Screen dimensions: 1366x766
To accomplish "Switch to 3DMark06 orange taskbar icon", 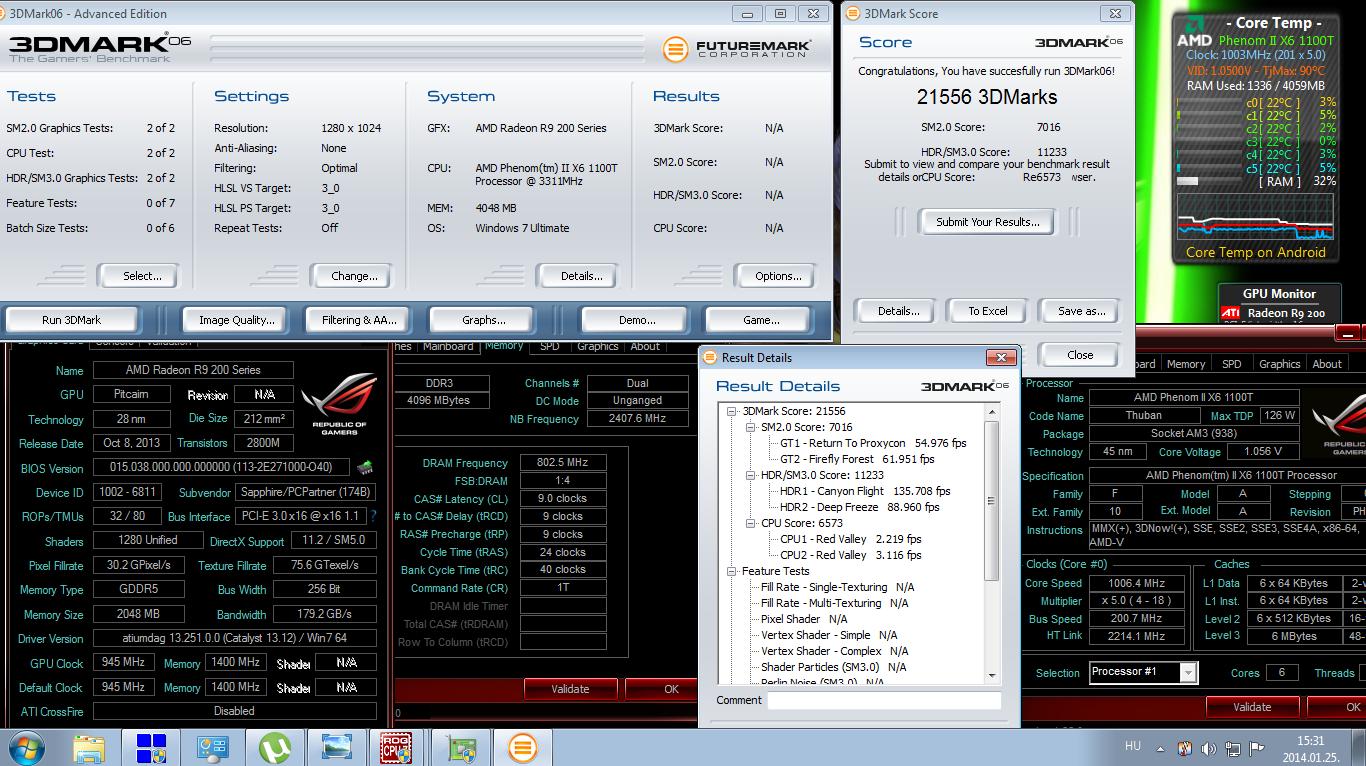I will [523, 748].
